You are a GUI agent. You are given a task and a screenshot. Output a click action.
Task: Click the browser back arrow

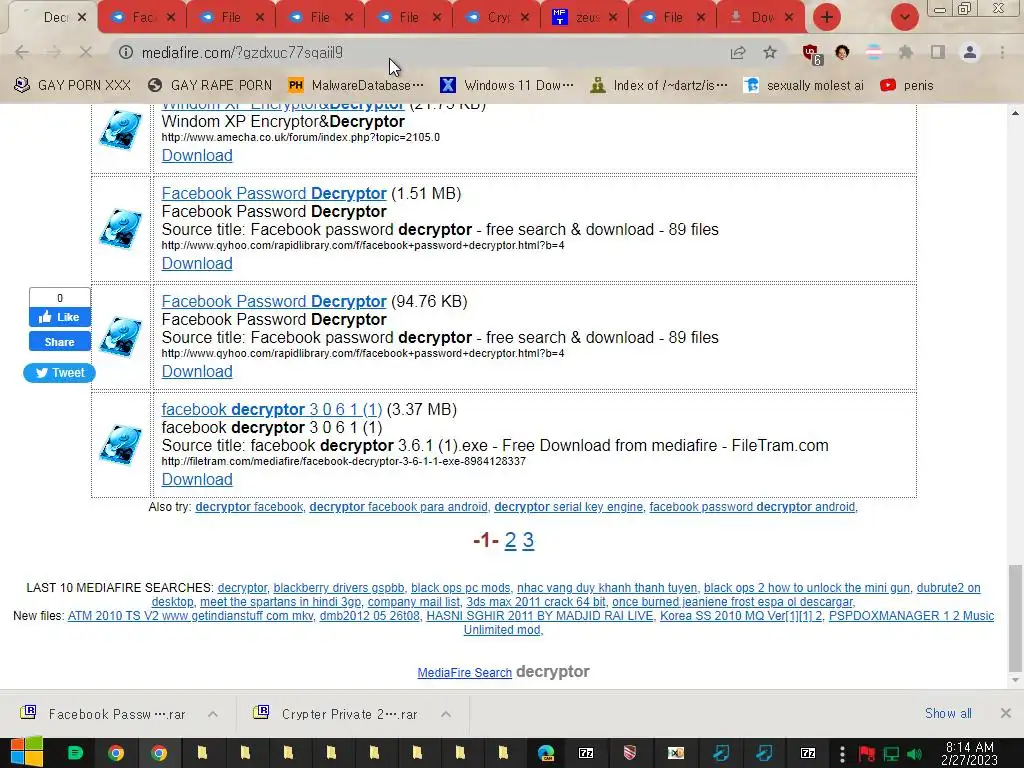22,52
